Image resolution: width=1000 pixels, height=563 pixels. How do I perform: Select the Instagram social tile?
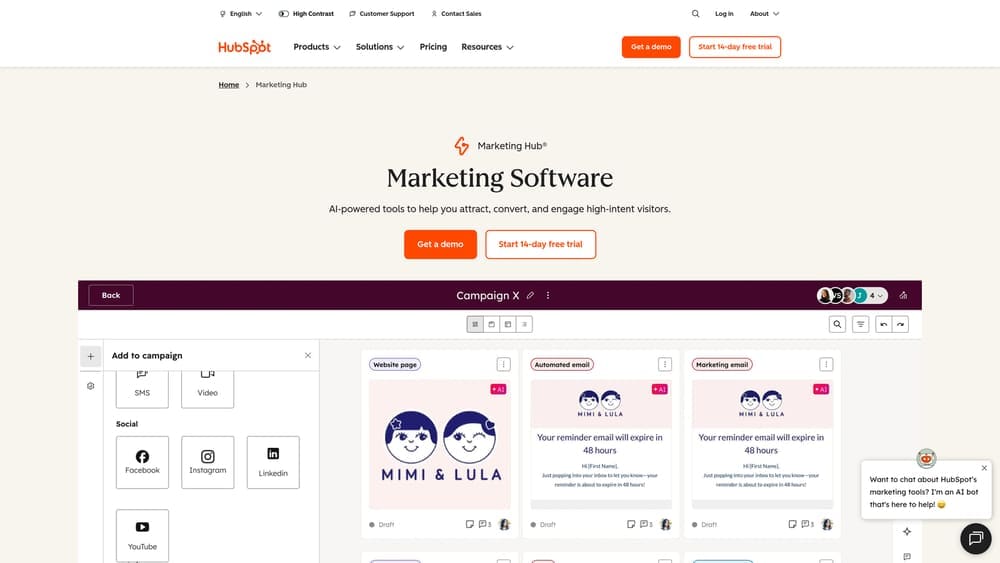pos(207,462)
